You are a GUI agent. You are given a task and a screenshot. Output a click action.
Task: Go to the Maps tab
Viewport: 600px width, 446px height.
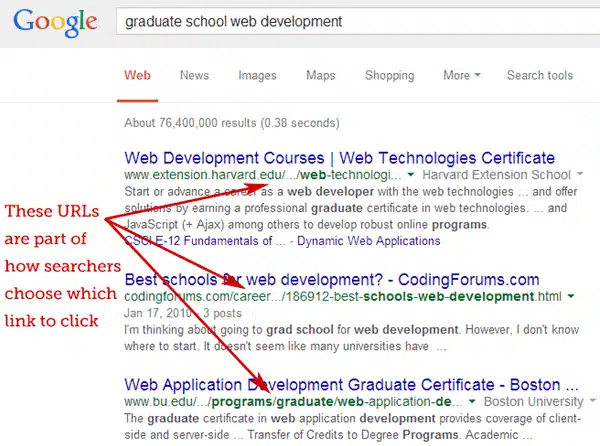320,75
